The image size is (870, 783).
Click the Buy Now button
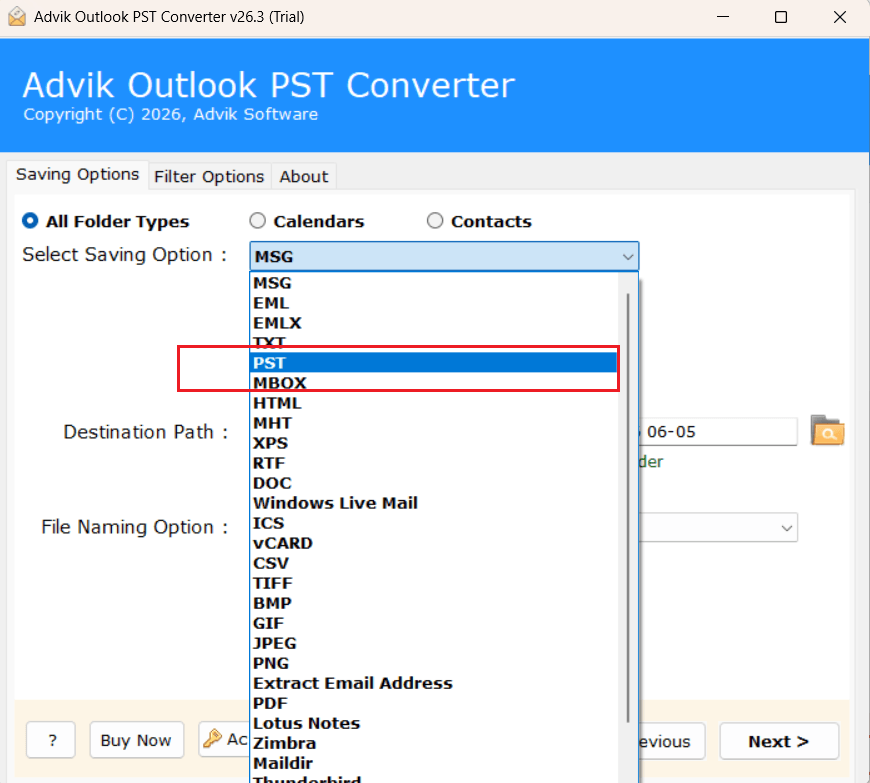click(x=136, y=740)
